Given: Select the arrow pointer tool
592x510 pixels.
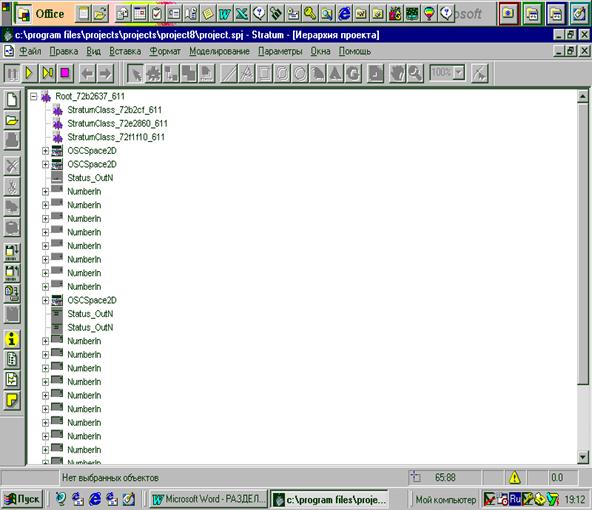Looking at the screenshot, I should pos(135,73).
